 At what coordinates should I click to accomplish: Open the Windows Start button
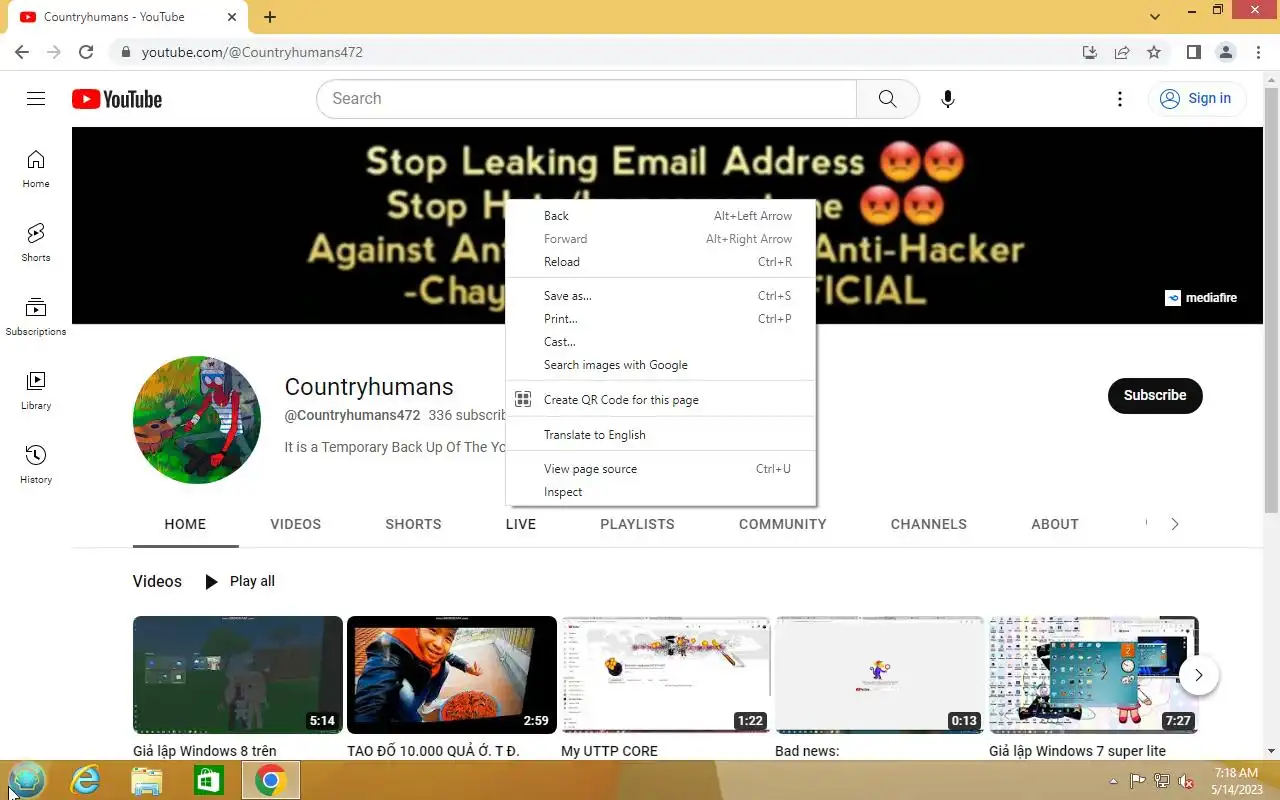click(27, 780)
